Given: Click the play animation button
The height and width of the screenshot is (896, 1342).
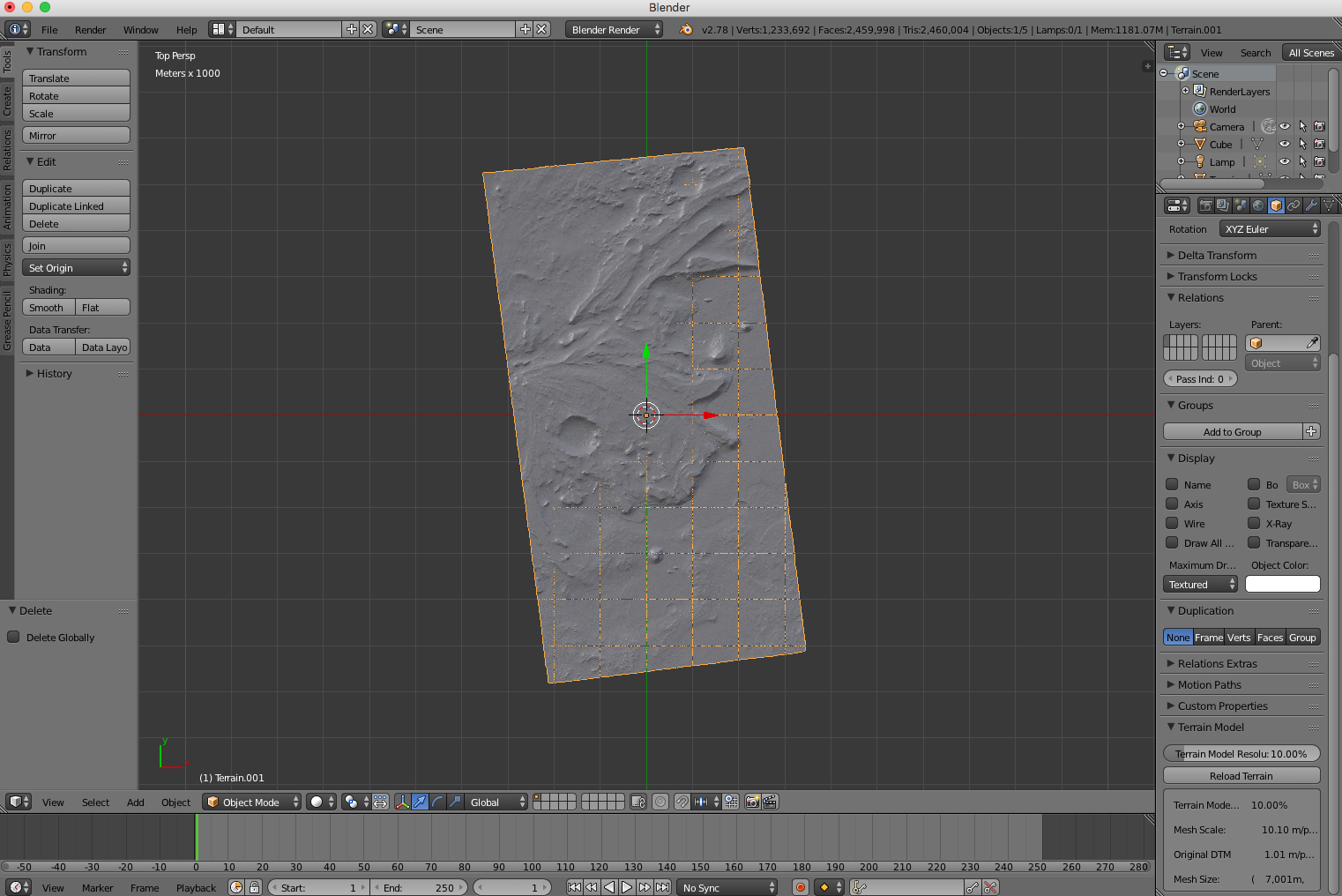Looking at the screenshot, I should tap(627, 887).
